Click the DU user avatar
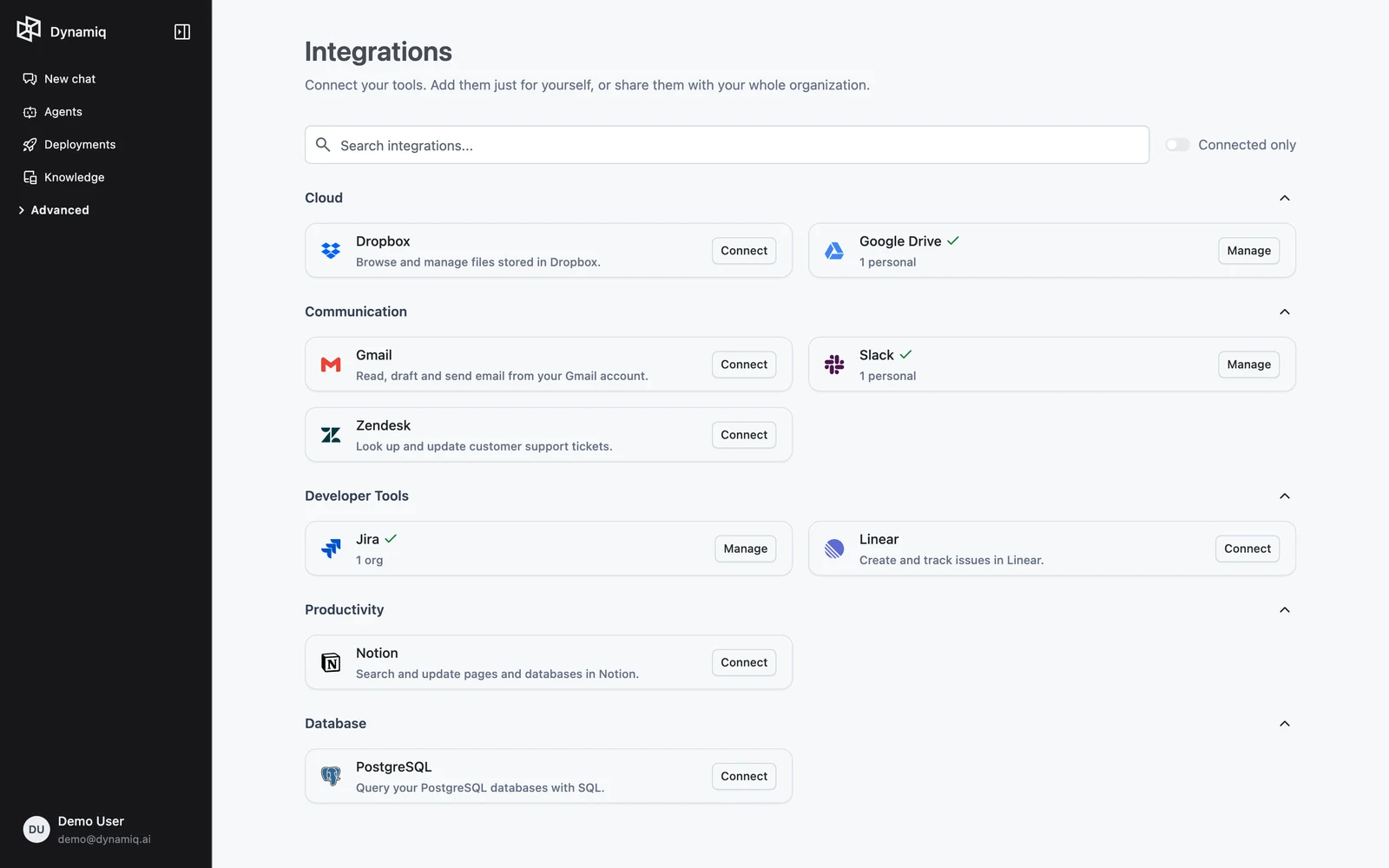The width and height of the screenshot is (1389, 868). pos(36,830)
